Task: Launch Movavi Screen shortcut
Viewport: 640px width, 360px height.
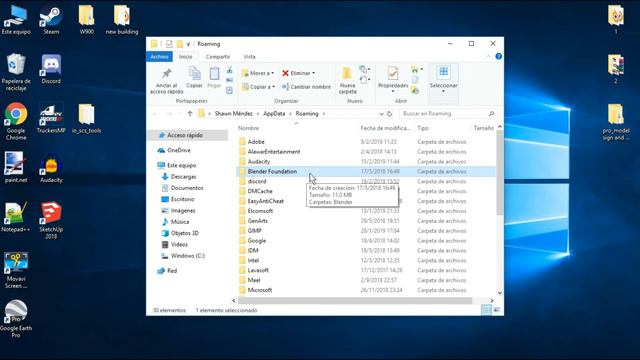Action: point(16,270)
